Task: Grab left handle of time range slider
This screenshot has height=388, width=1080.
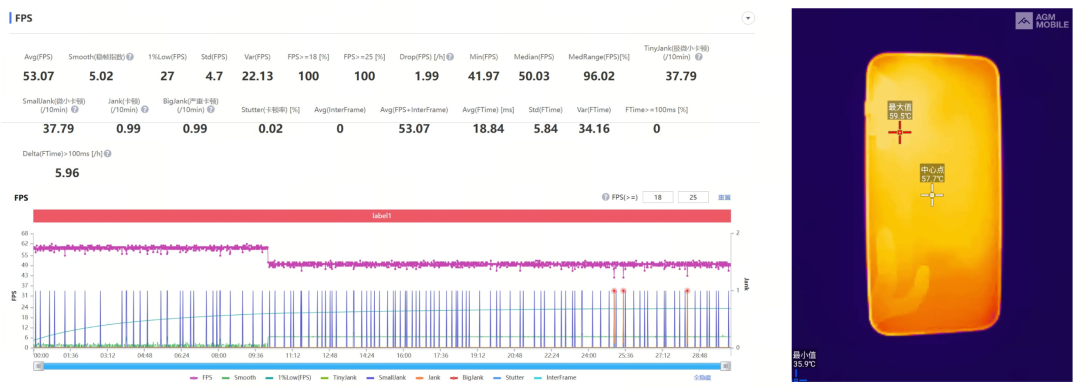Action: click(39, 366)
